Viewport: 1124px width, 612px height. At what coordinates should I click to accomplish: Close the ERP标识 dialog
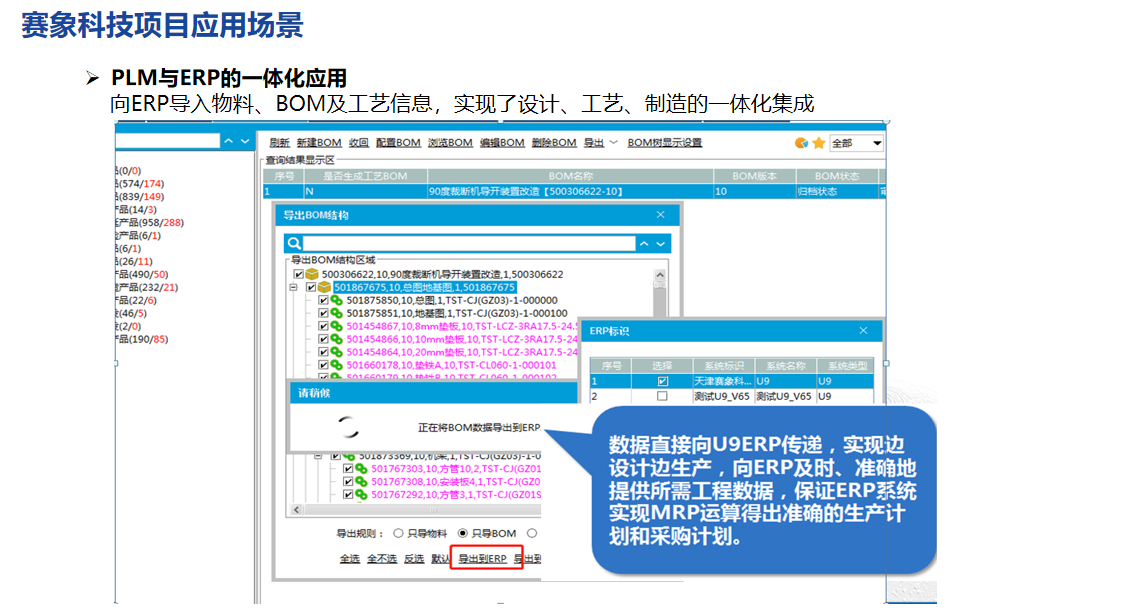[864, 331]
